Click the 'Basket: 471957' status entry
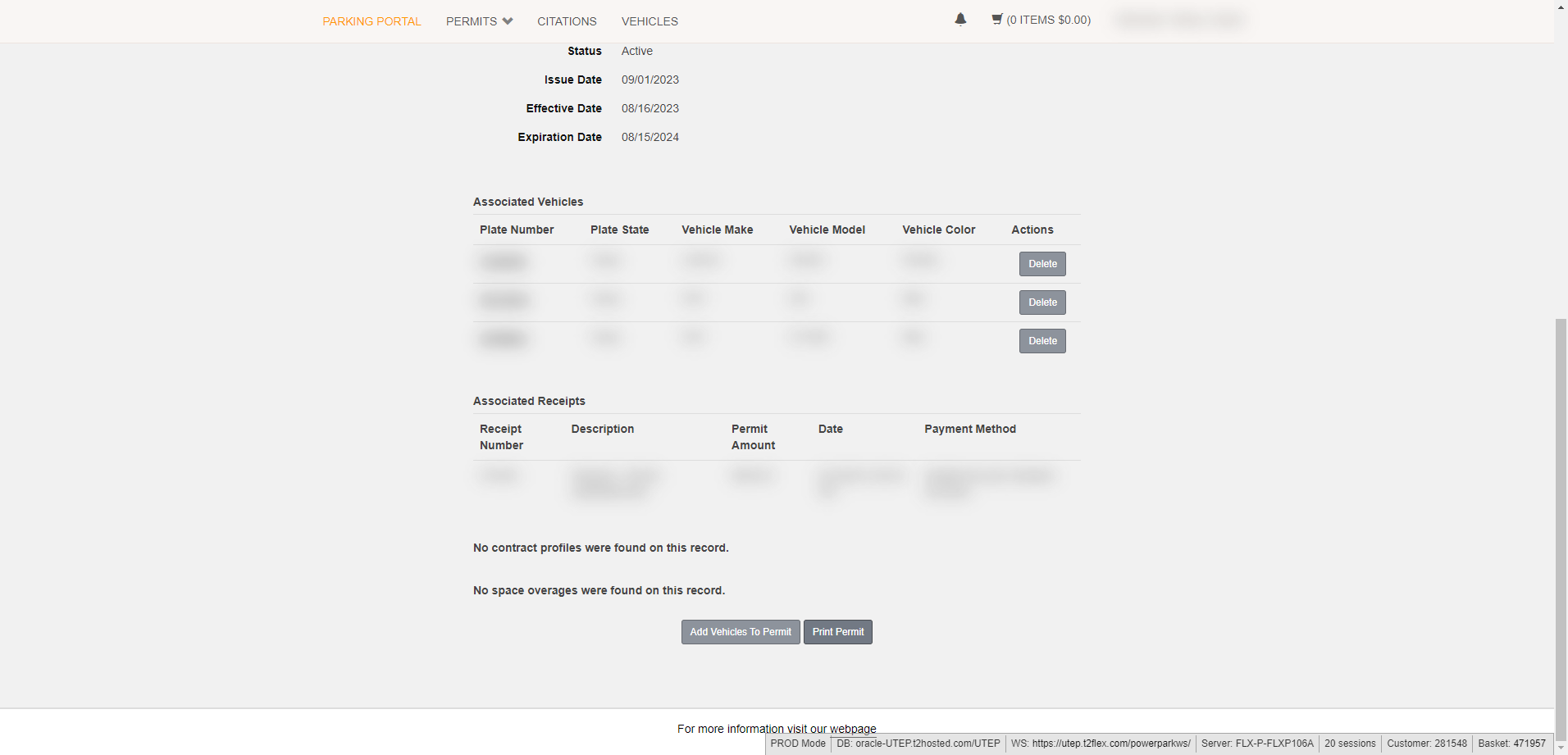Screen dimensions: 1568x755 (1511, 744)
